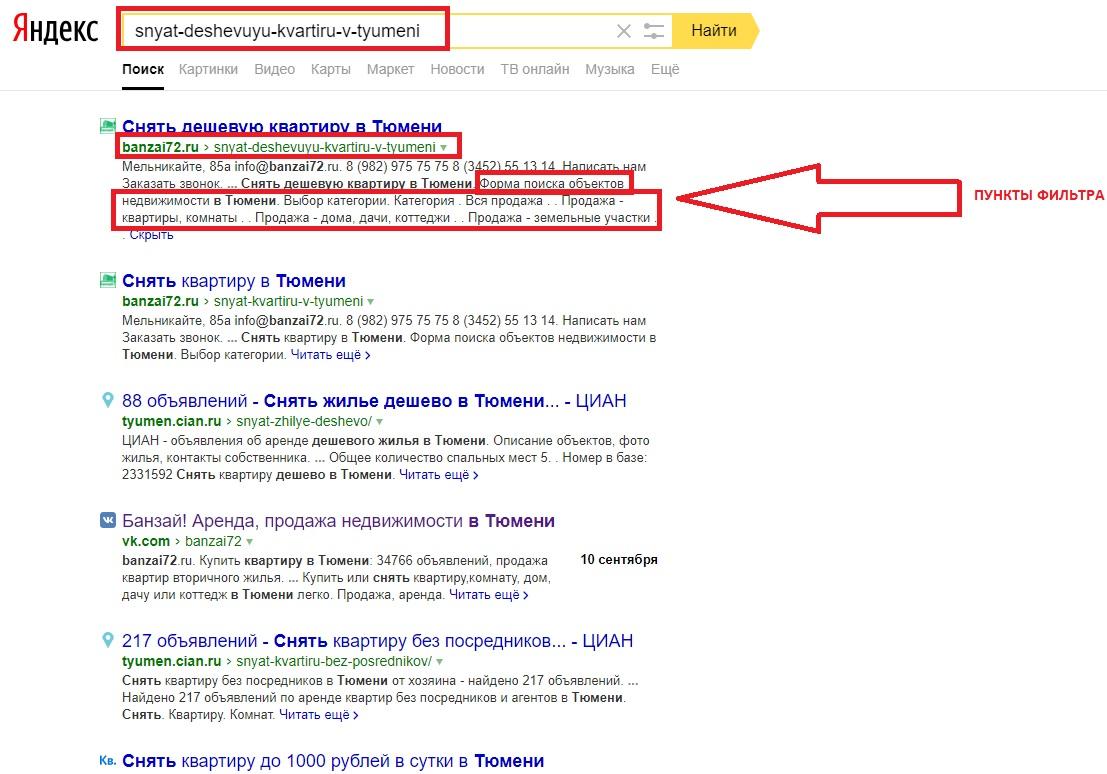
Task: Click tyumen.cian.ru domain above snyat-kvartiru-bez-posrednikov
Action: 172,661
